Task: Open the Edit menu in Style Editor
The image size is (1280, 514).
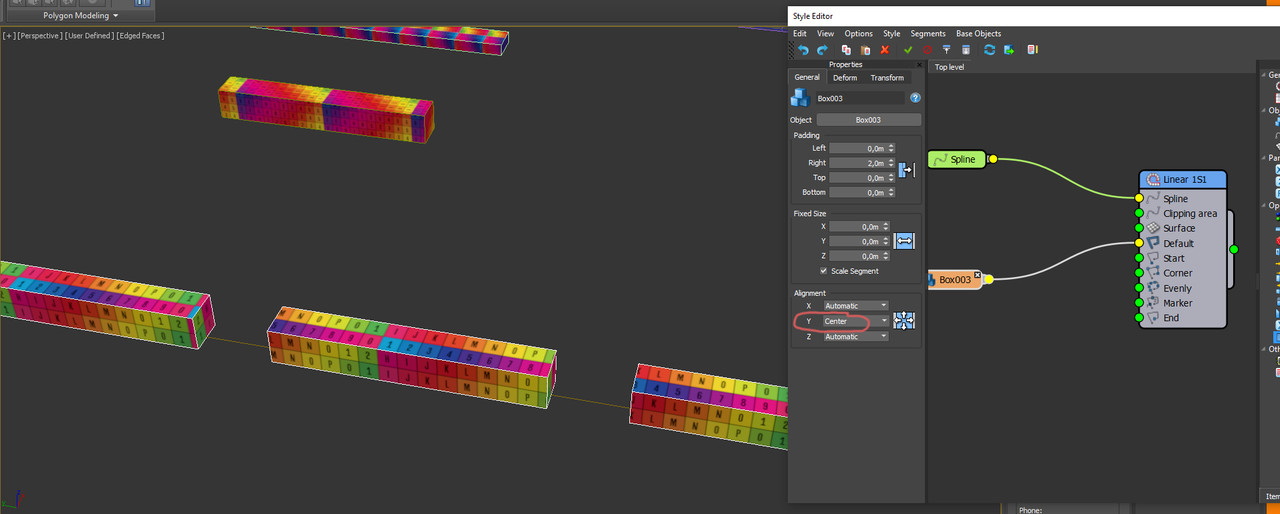Action: [x=800, y=34]
